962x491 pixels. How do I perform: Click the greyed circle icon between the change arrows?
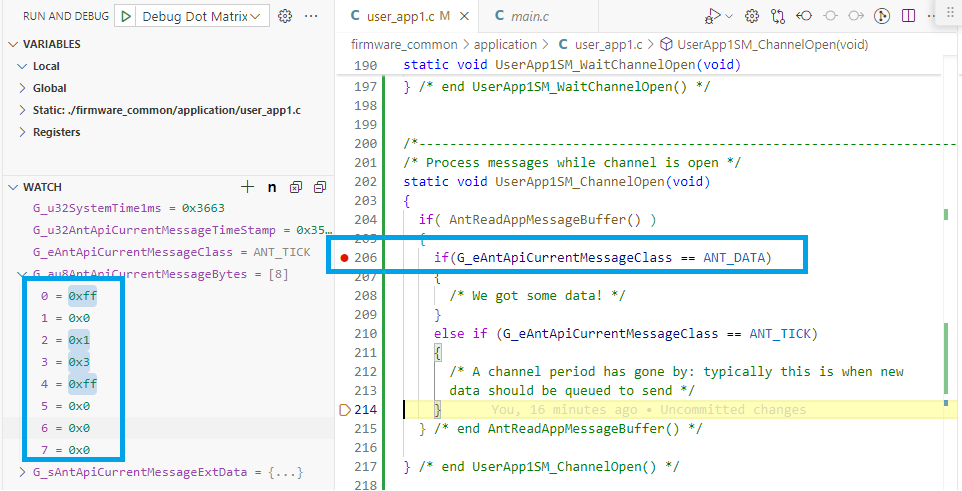[x=831, y=17]
